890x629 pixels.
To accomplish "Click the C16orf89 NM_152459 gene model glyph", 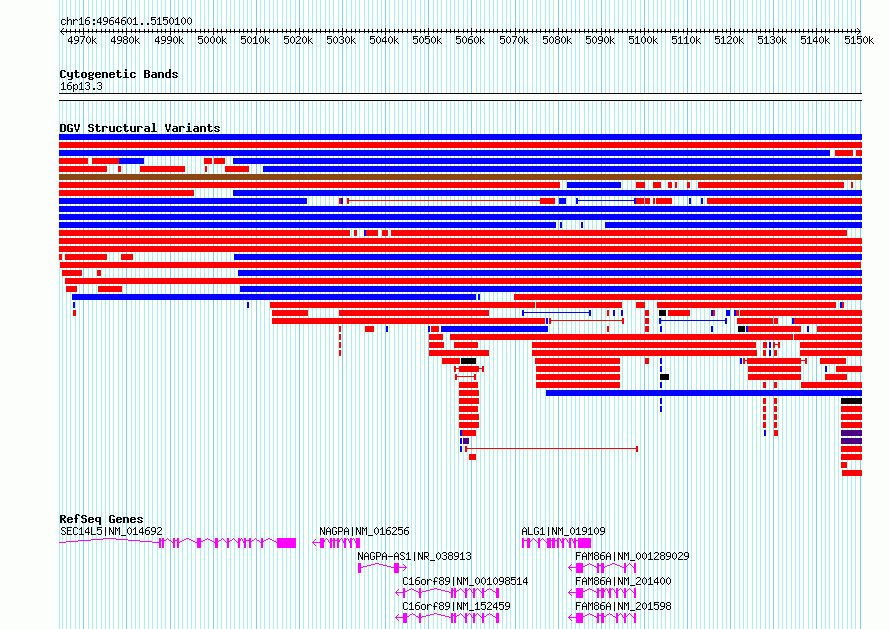I will (x=447, y=618).
